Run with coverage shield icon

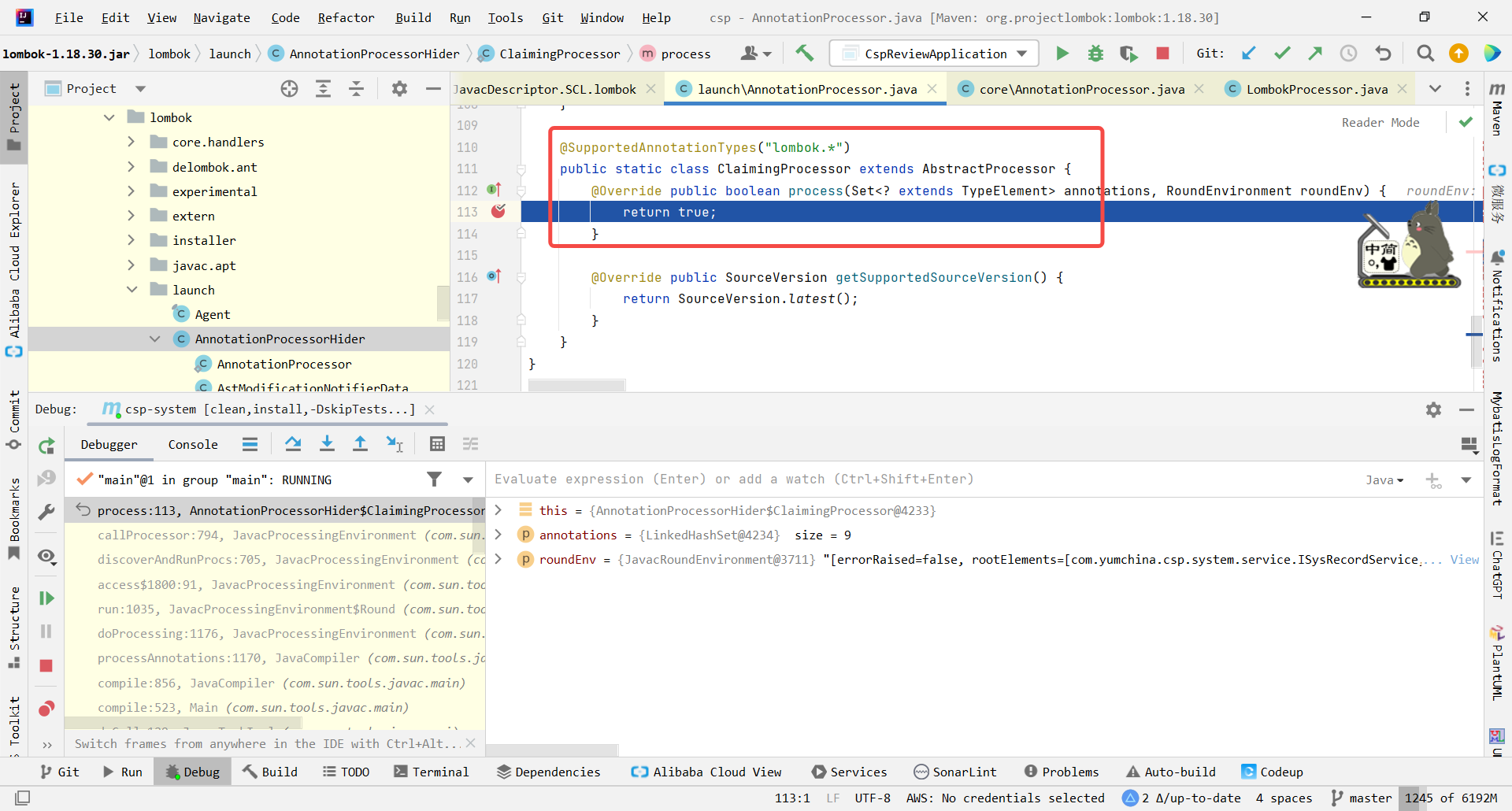(x=1128, y=53)
